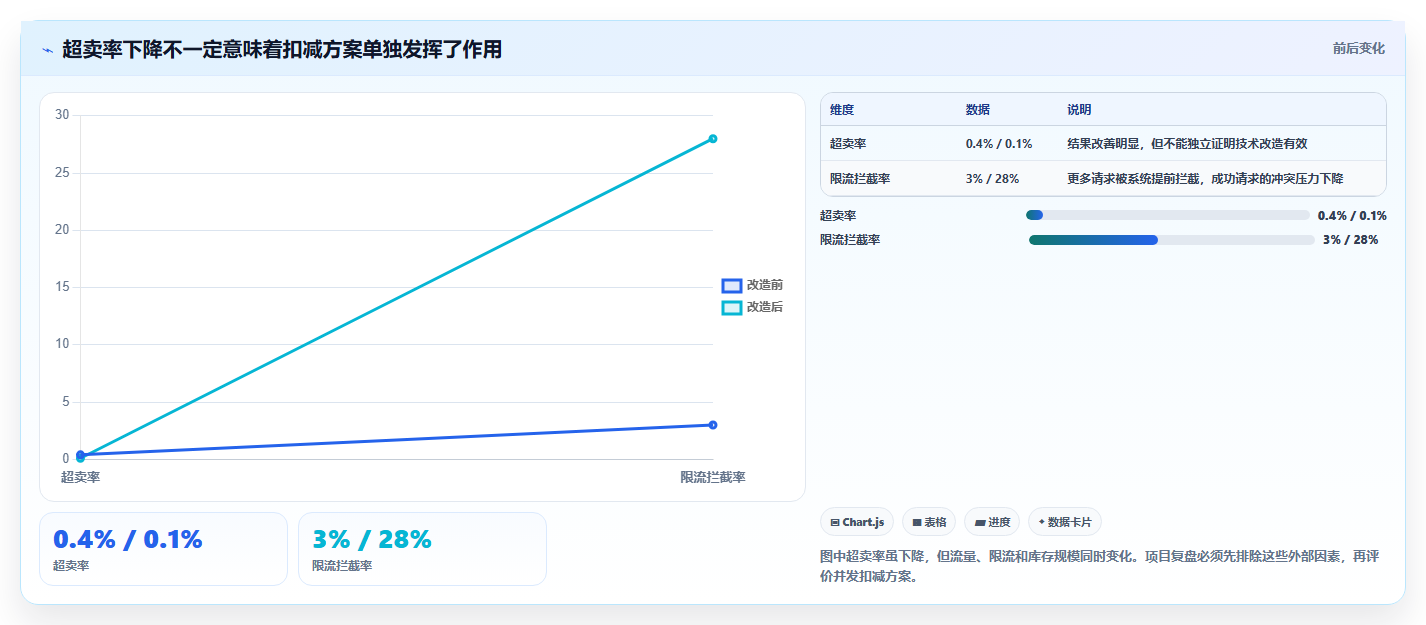Click the 改造后 data point at 限流拦截率
Screen dimensions: 1426x625
[x=713, y=139]
